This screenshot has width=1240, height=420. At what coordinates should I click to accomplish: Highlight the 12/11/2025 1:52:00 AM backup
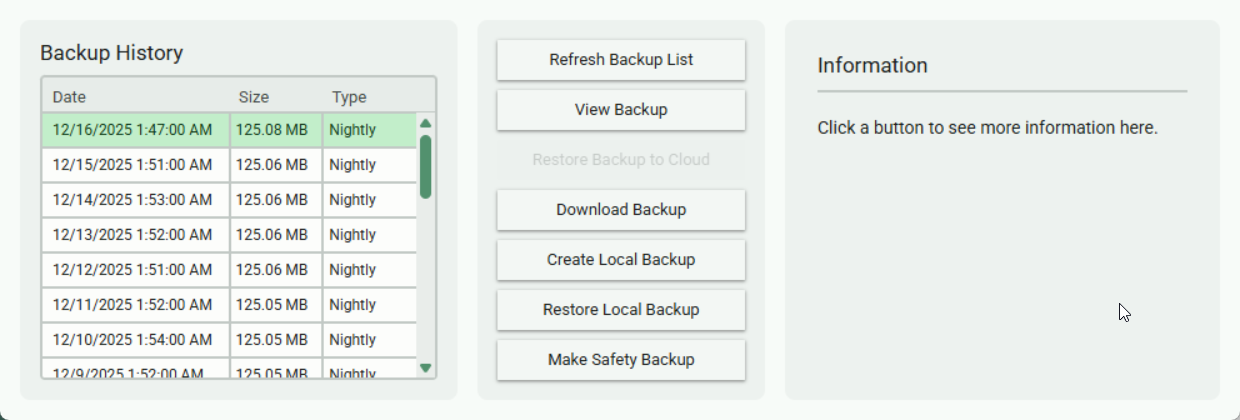coord(132,305)
